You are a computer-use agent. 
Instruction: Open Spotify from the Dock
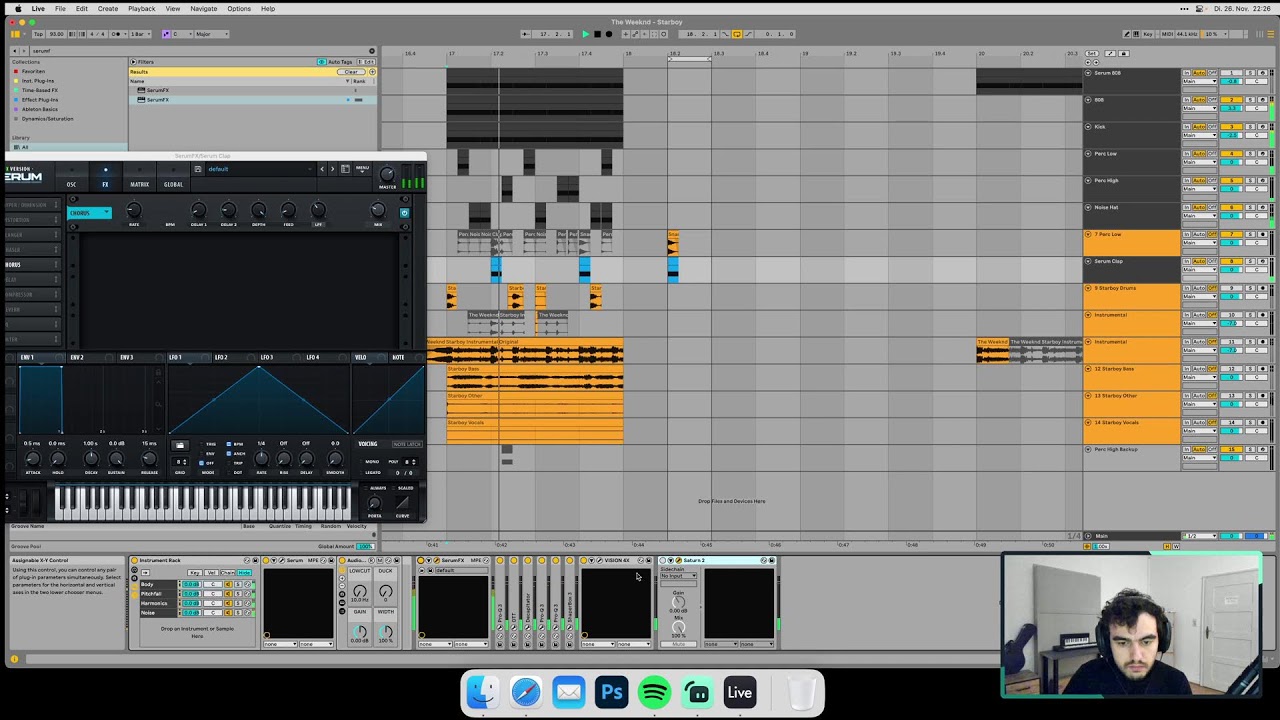click(x=655, y=692)
